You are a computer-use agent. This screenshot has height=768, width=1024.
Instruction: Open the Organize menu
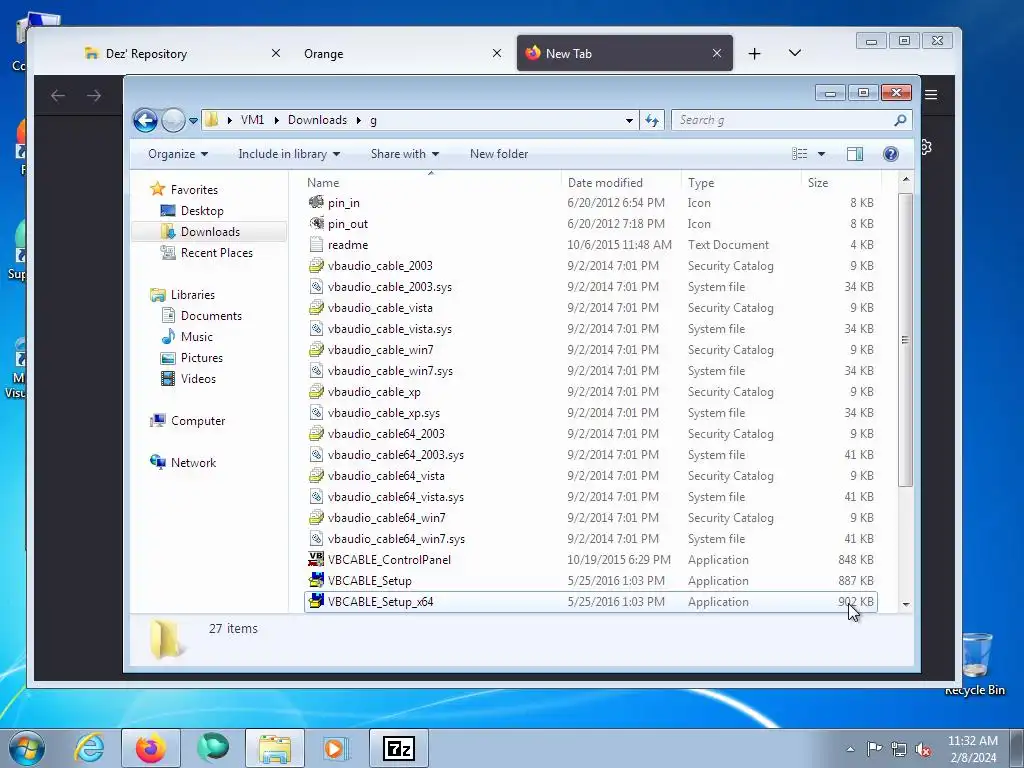tap(178, 154)
